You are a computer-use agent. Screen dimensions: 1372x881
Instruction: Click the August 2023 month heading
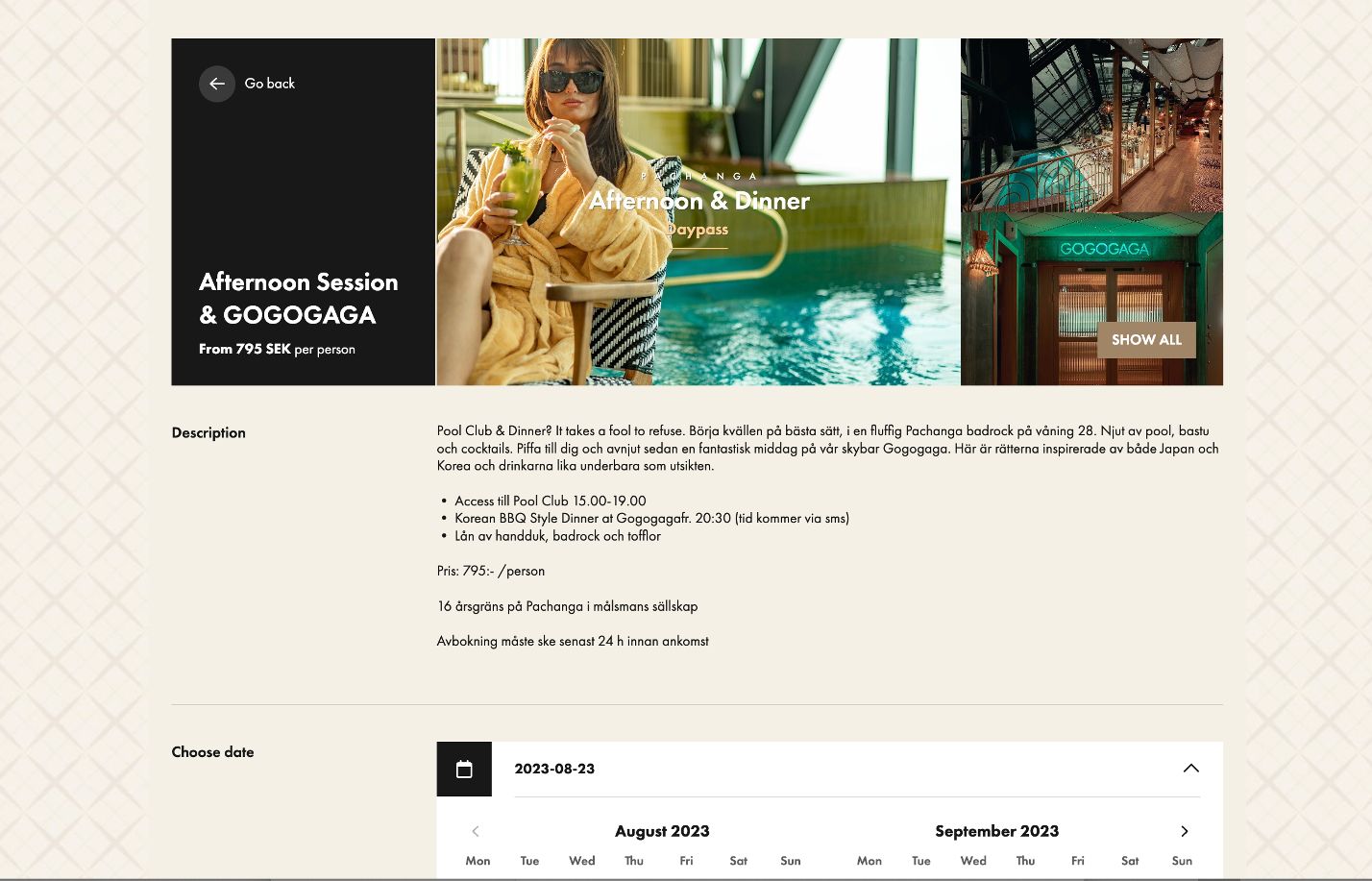662,831
